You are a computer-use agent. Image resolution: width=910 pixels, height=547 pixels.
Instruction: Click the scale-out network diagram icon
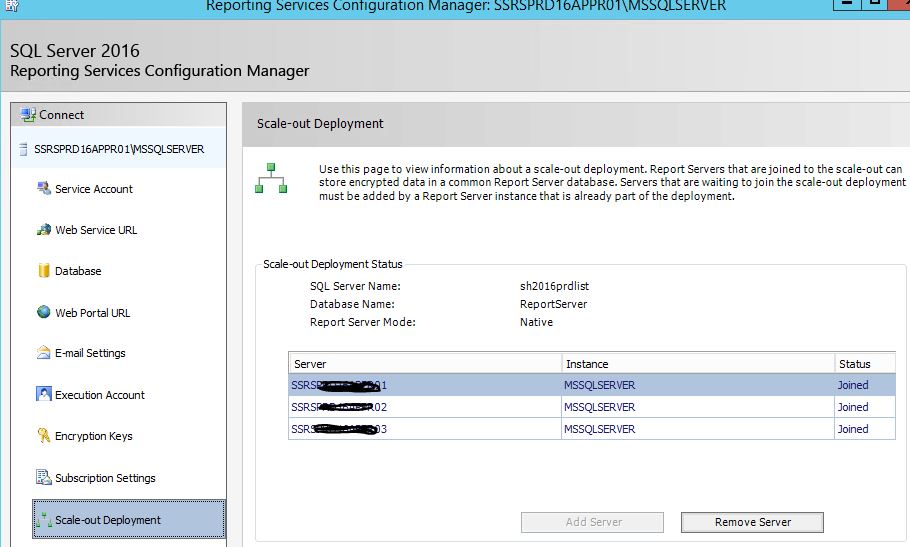(271, 178)
